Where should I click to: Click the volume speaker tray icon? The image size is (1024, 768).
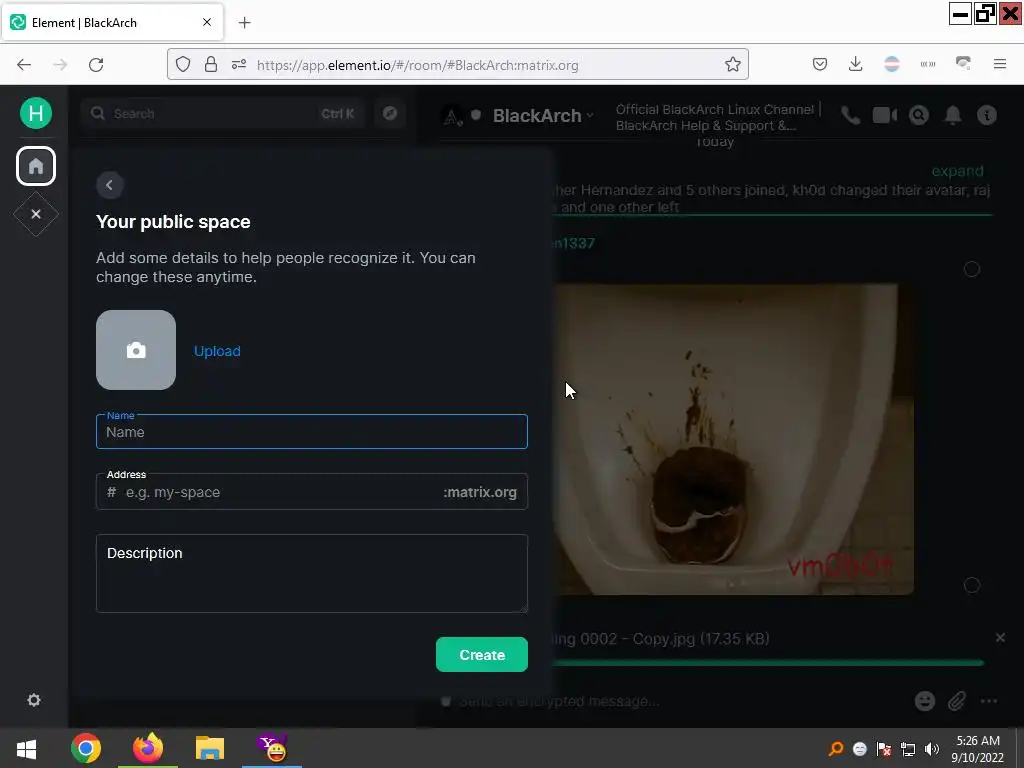point(932,749)
